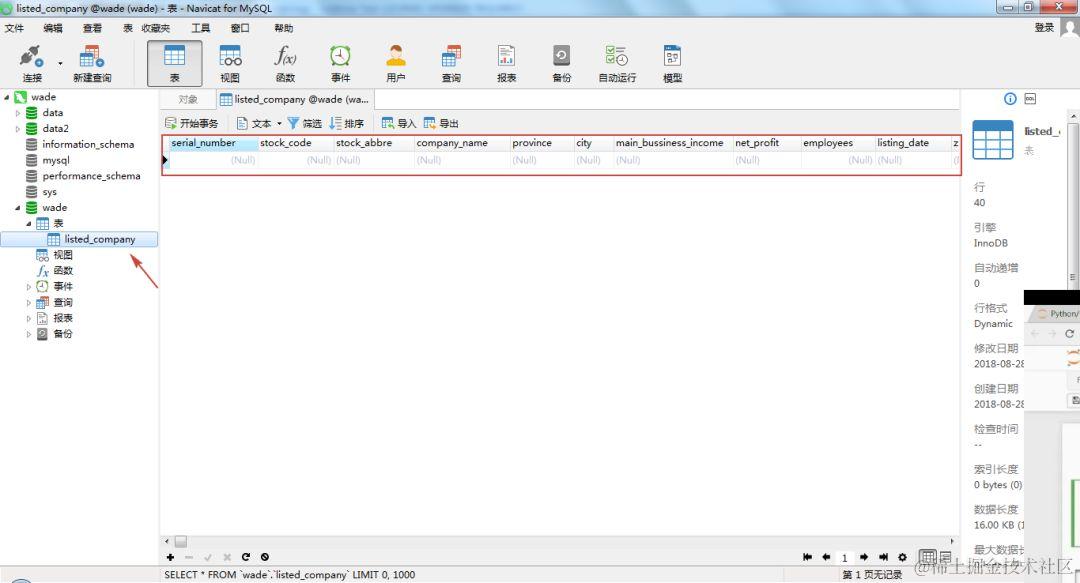Click the 函数 f(x) toolbar icon

point(285,63)
